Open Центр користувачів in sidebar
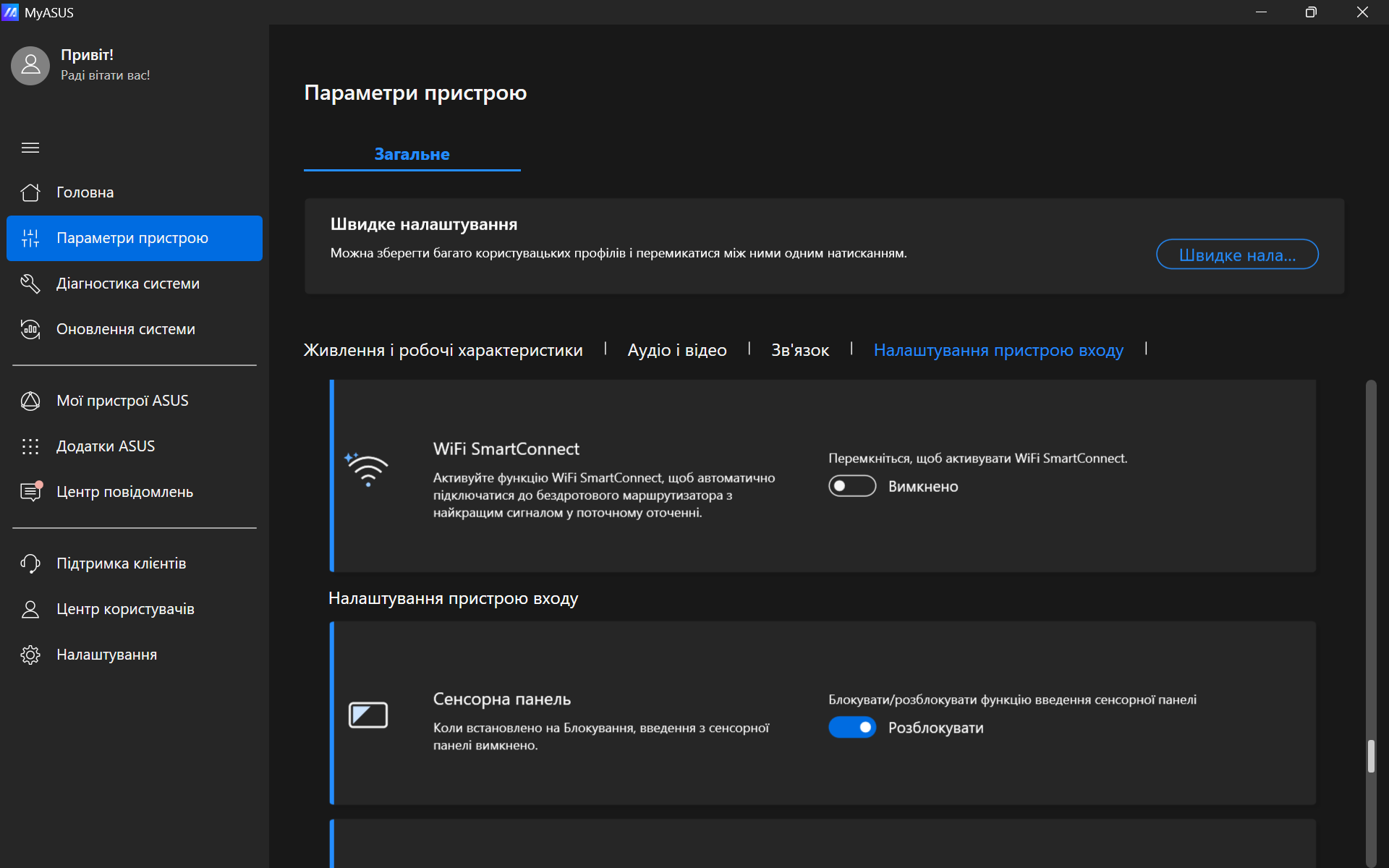 [x=125, y=609]
